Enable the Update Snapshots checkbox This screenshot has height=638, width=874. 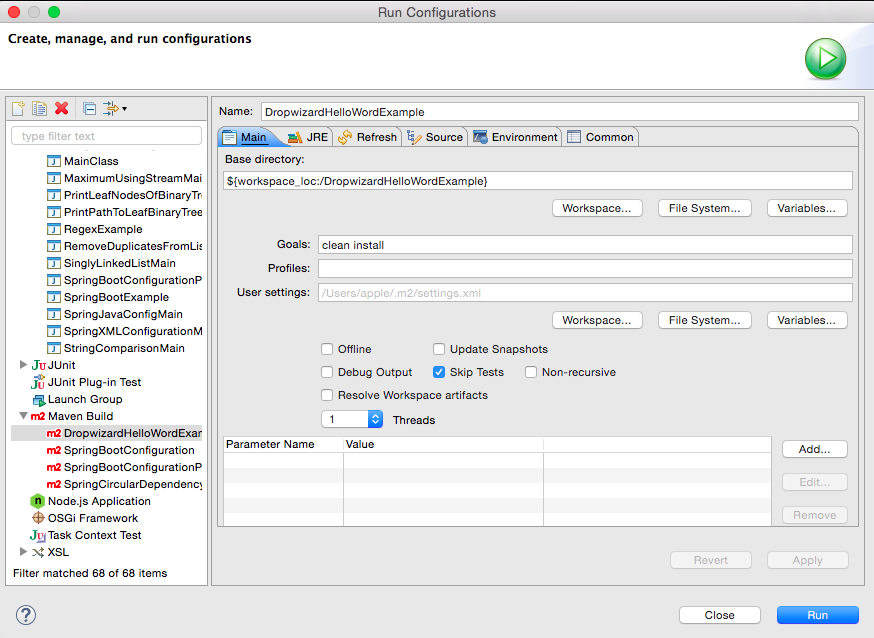[439, 349]
